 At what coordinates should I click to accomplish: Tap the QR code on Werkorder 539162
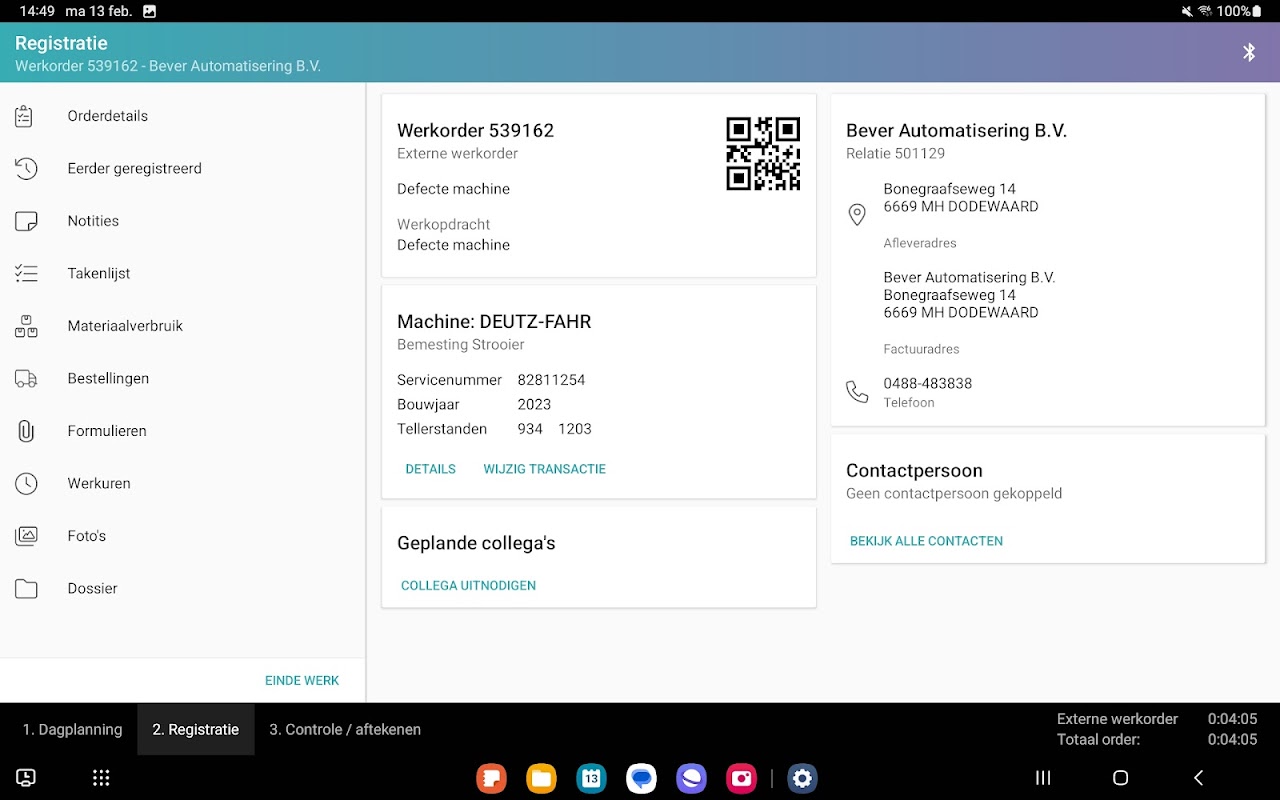click(763, 154)
